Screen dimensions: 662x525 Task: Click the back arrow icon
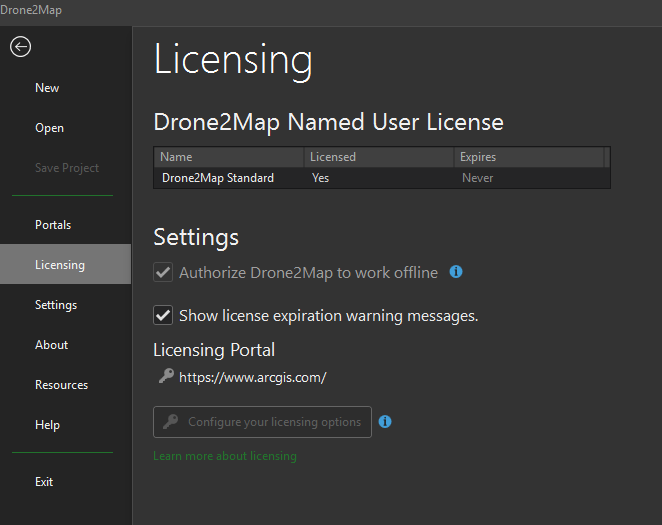(20, 47)
